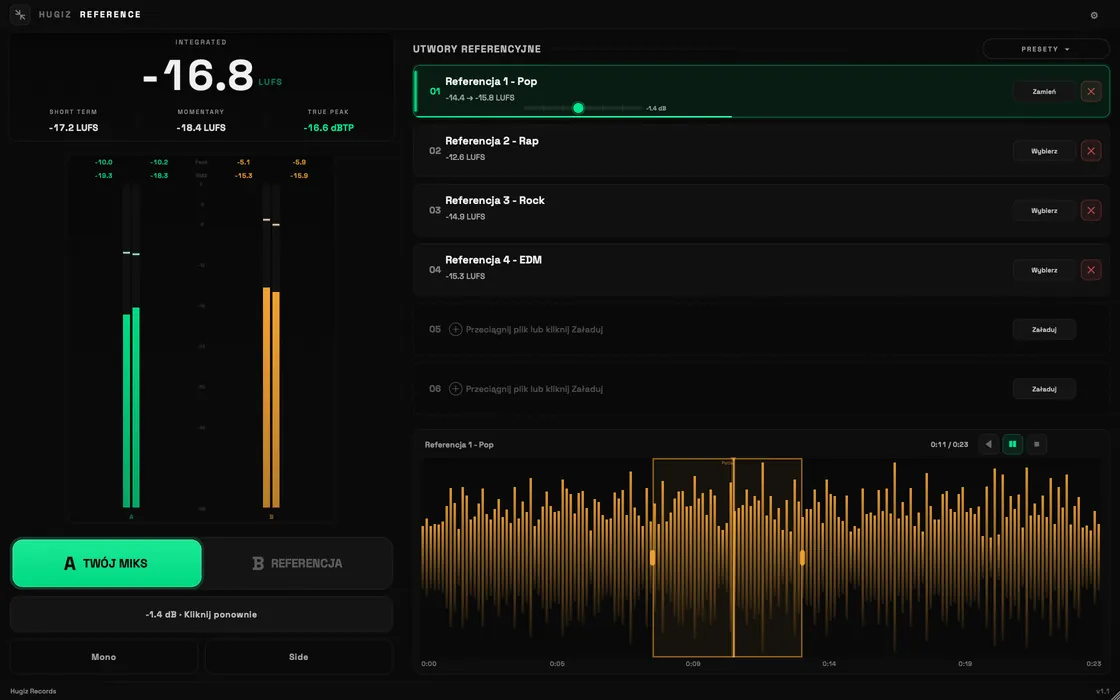Image resolution: width=1120 pixels, height=700 pixels.
Task: Click the 0:11 / 0:23 time display
Action: point(949,444)
